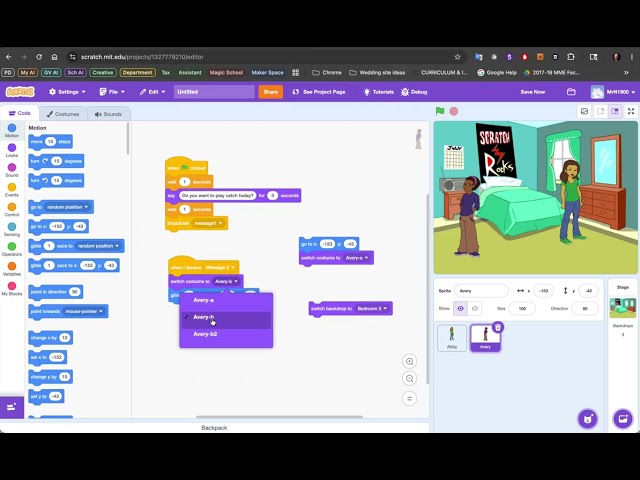Image resolution: width=640 pixels, height=480 pixels.
Task: Click the Scratch logo
Action: point(20,92)
